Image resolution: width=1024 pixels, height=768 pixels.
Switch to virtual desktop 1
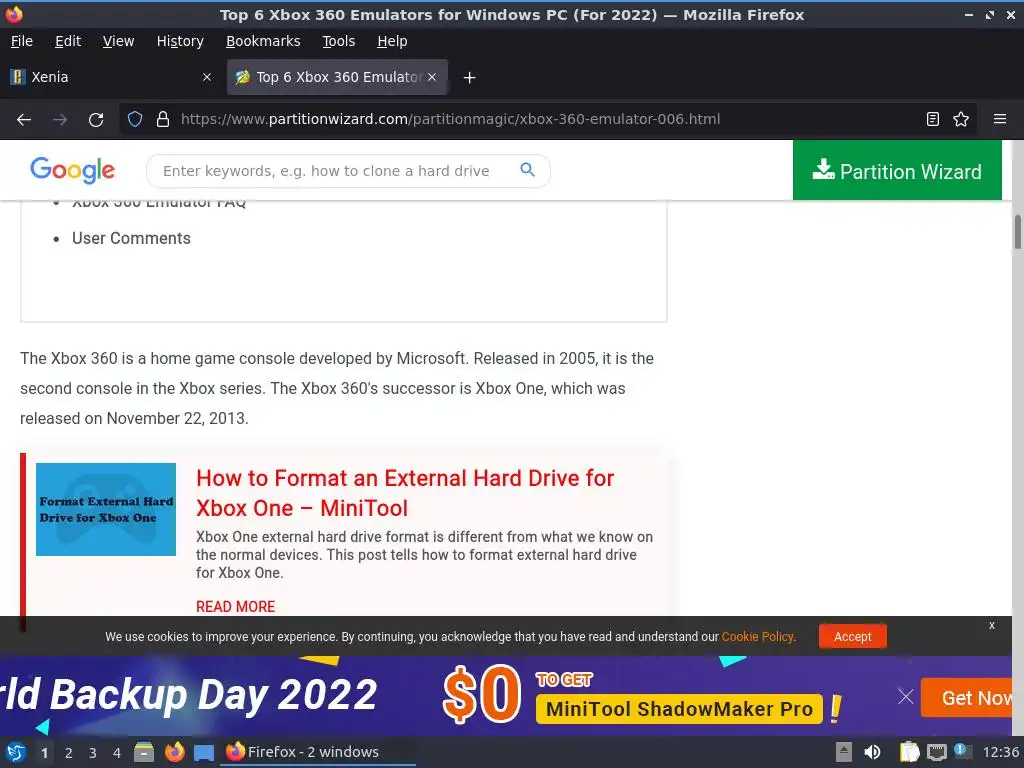[x=44, y=753]
